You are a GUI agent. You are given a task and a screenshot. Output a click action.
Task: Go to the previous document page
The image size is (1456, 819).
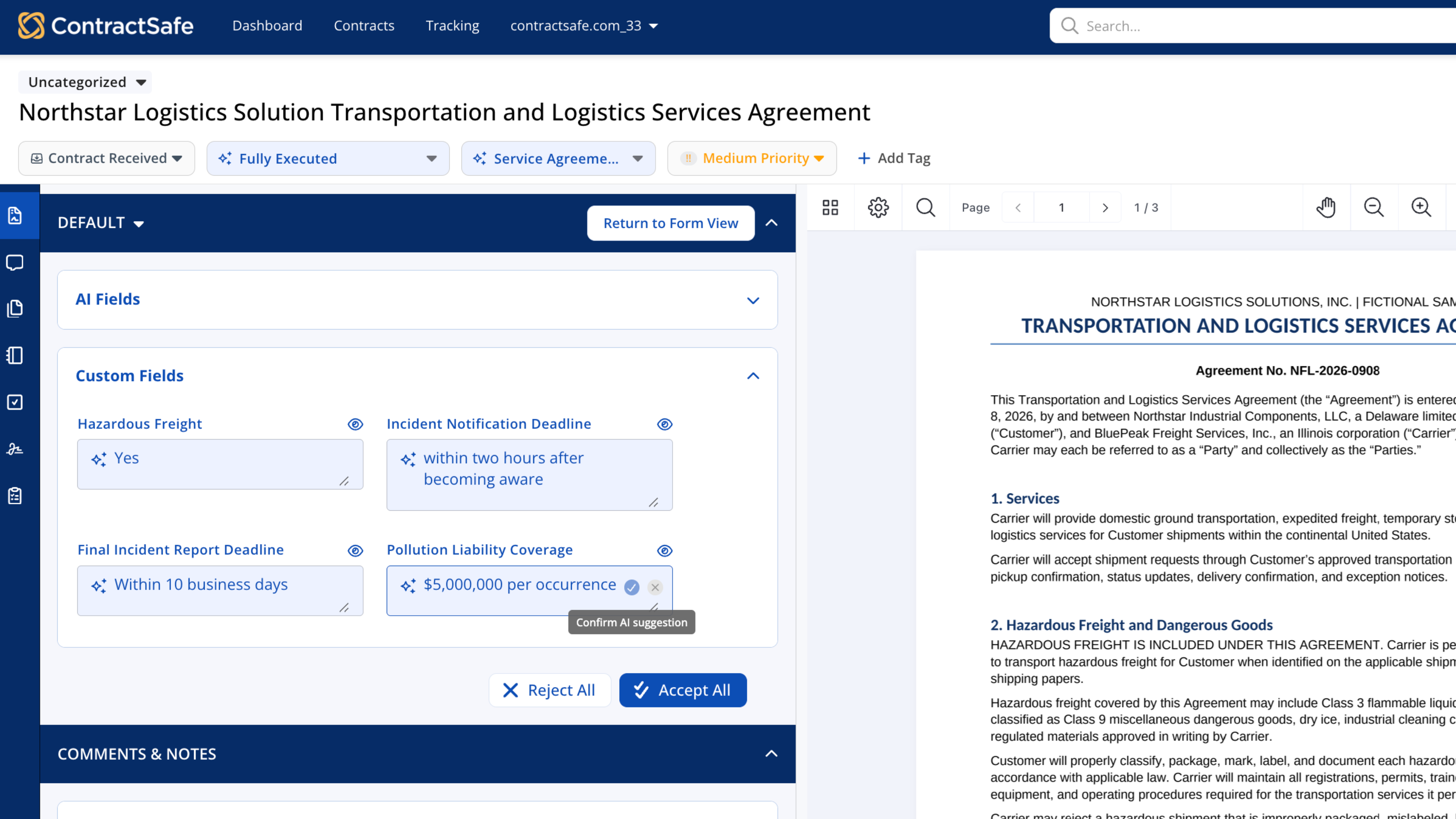(x=1018, y=207)
